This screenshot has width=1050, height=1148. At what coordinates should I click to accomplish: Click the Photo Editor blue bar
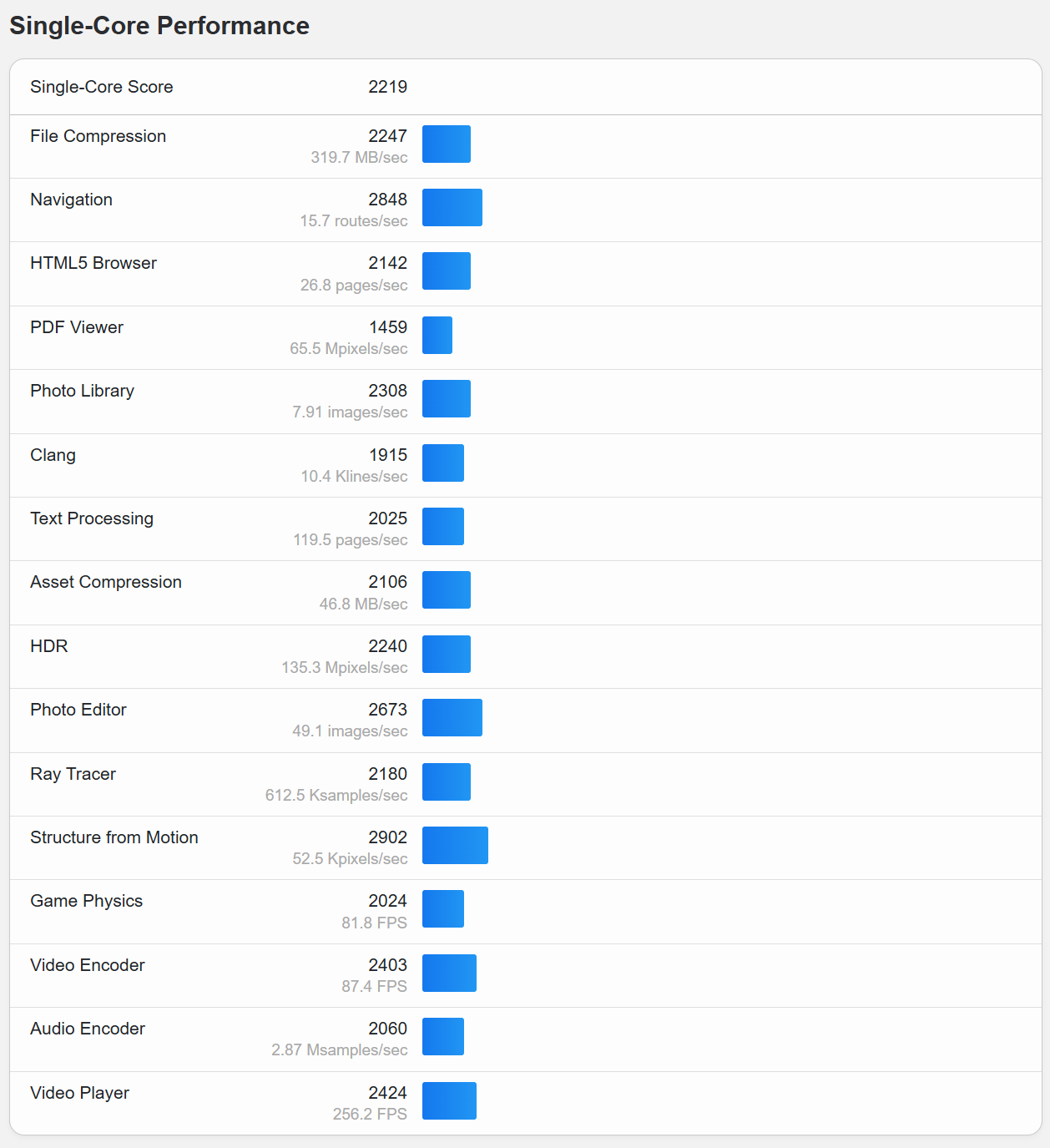coord(452,717)
